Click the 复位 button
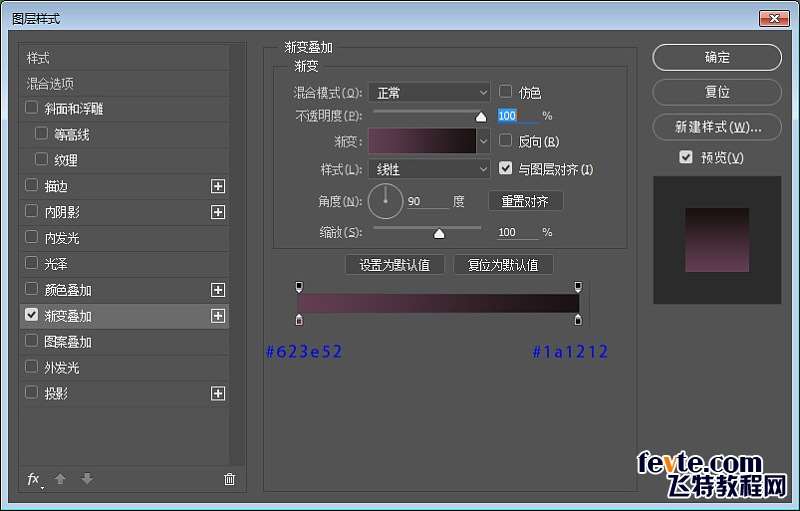The height and width of the screenshot is (511, 800). click(717, 92)
